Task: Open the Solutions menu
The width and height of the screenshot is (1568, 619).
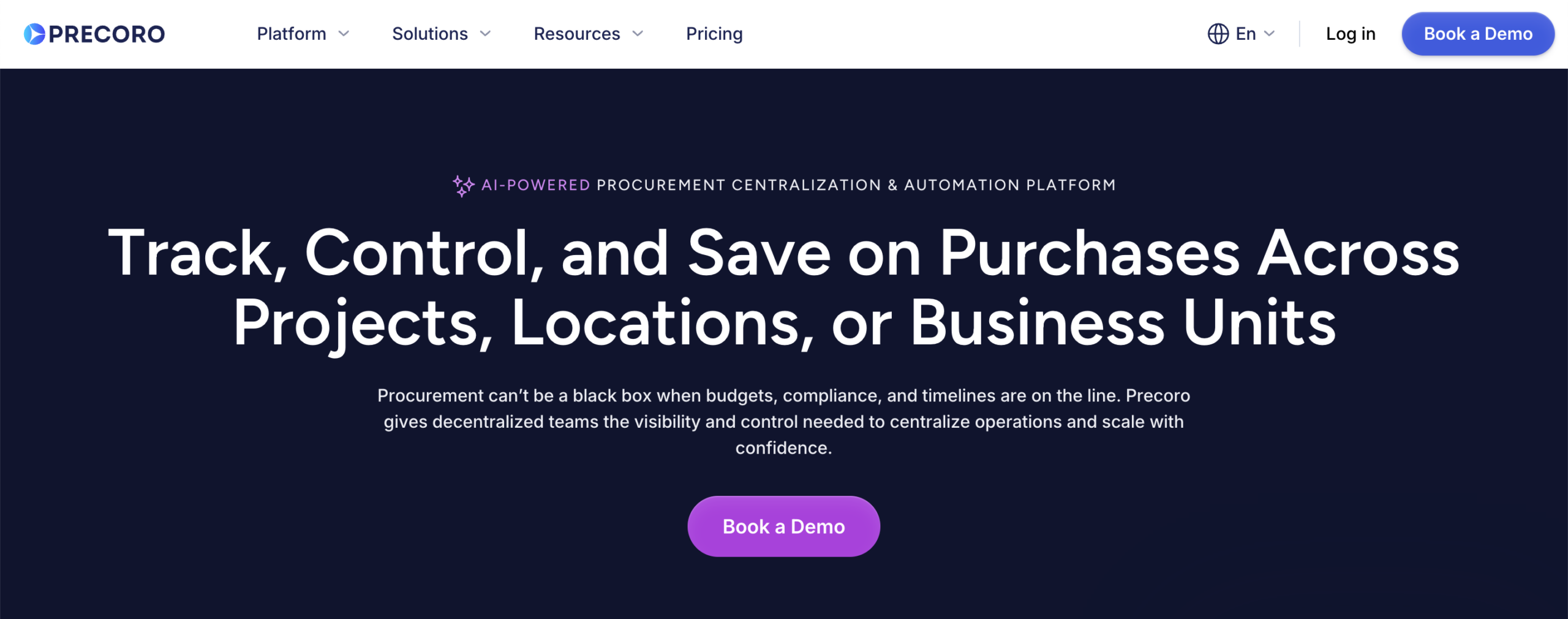Action: click(429, 34)
